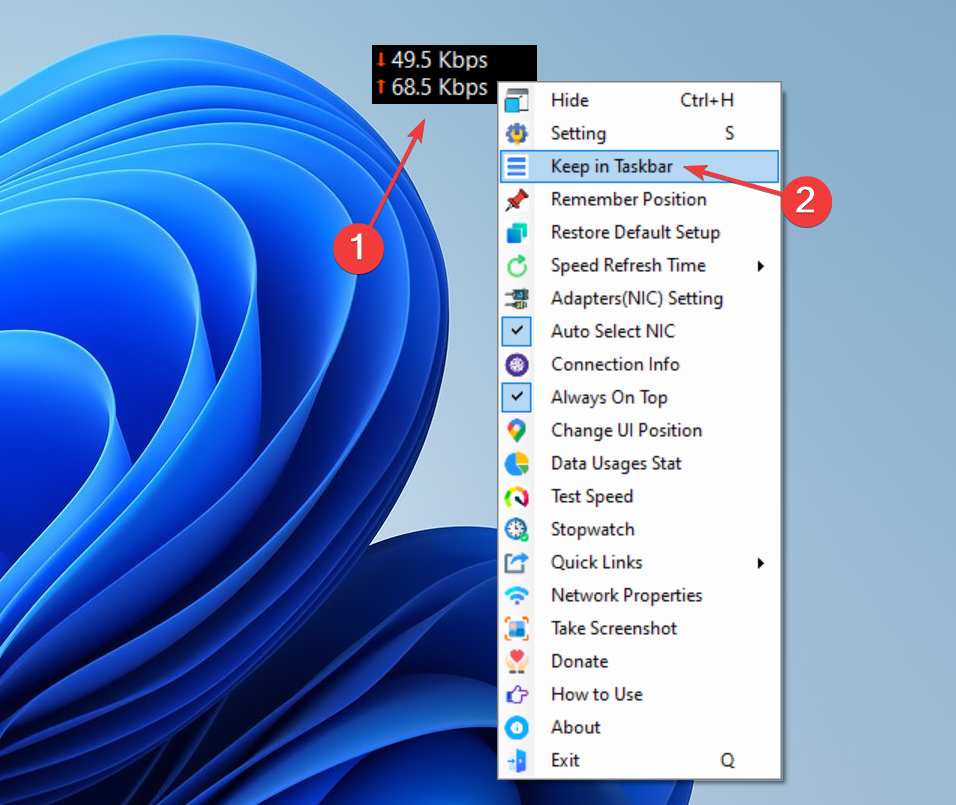Choose Exit menu entry
Viewport: 956px width, 805px height.
coord(640,760)
